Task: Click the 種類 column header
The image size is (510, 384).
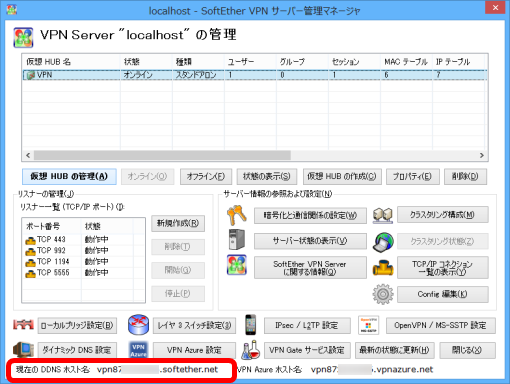Action: coord(198,62)
